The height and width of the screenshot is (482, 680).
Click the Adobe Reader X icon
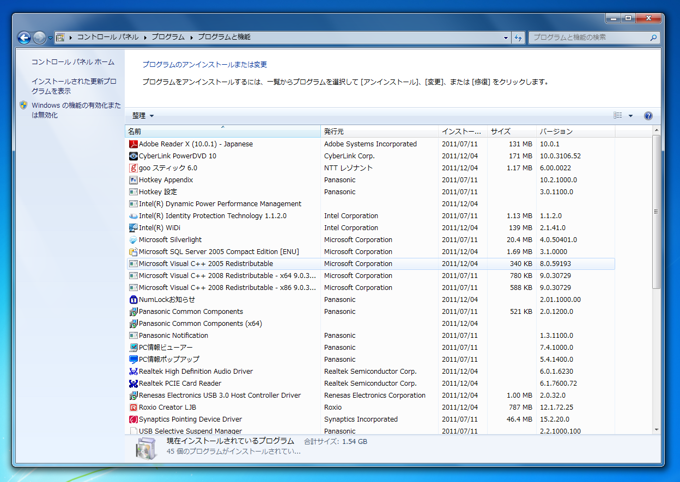[x=133, y=144]
